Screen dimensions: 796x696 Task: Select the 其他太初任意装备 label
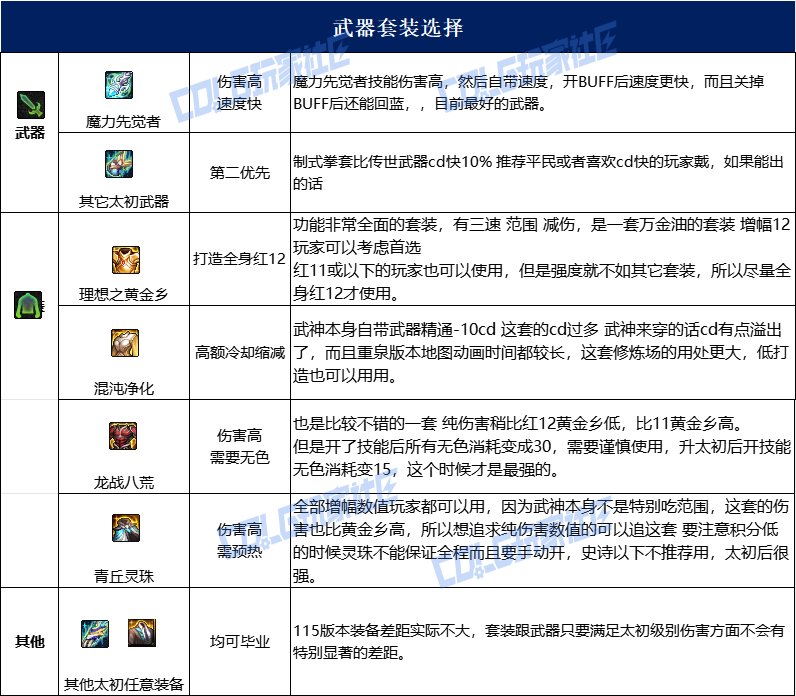[x=123, y=684]
